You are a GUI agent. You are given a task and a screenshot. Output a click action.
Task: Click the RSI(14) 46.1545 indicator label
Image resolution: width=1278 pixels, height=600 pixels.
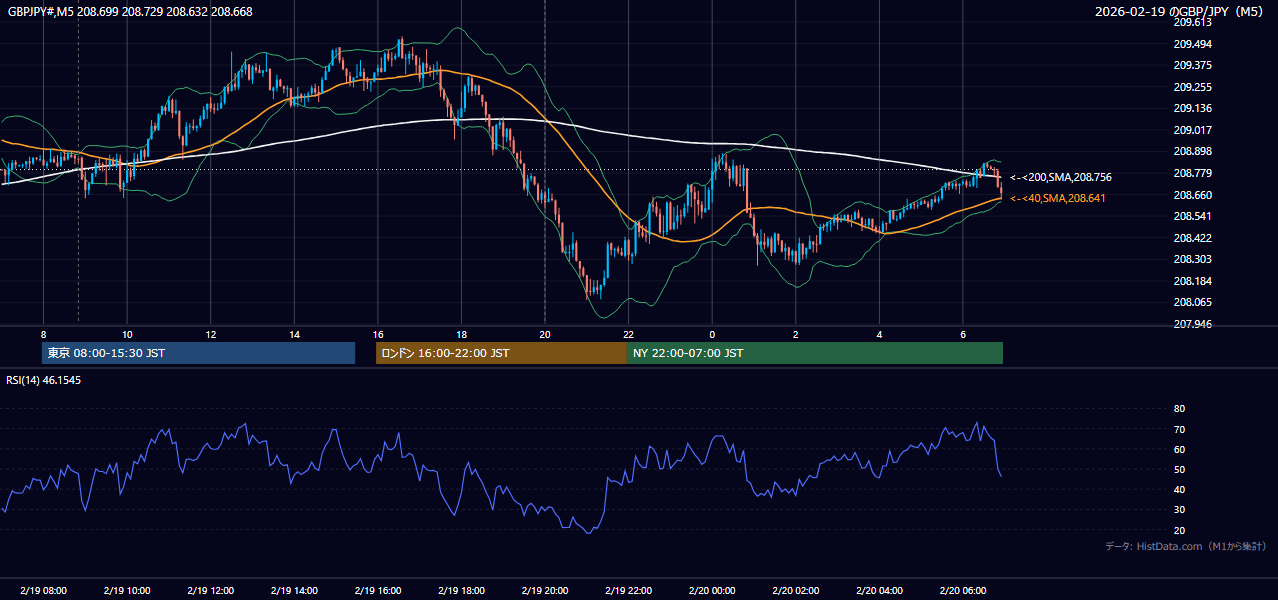pyautogui.click(x=44, y=380)
